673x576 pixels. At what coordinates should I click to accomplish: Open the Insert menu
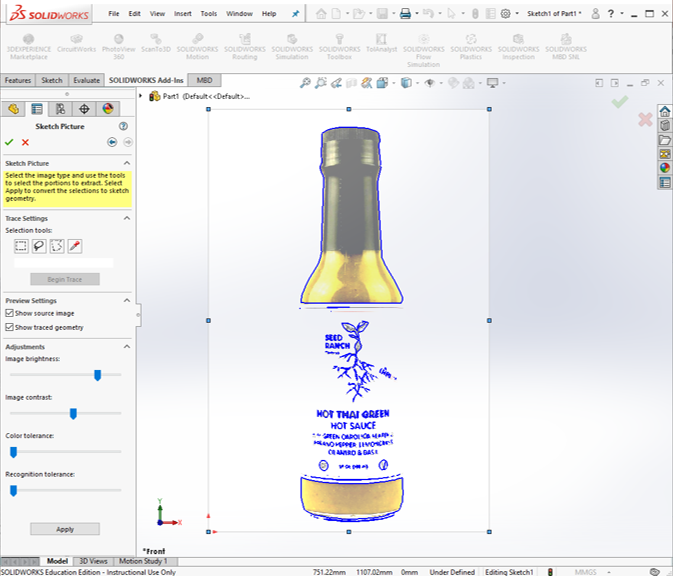183,14
